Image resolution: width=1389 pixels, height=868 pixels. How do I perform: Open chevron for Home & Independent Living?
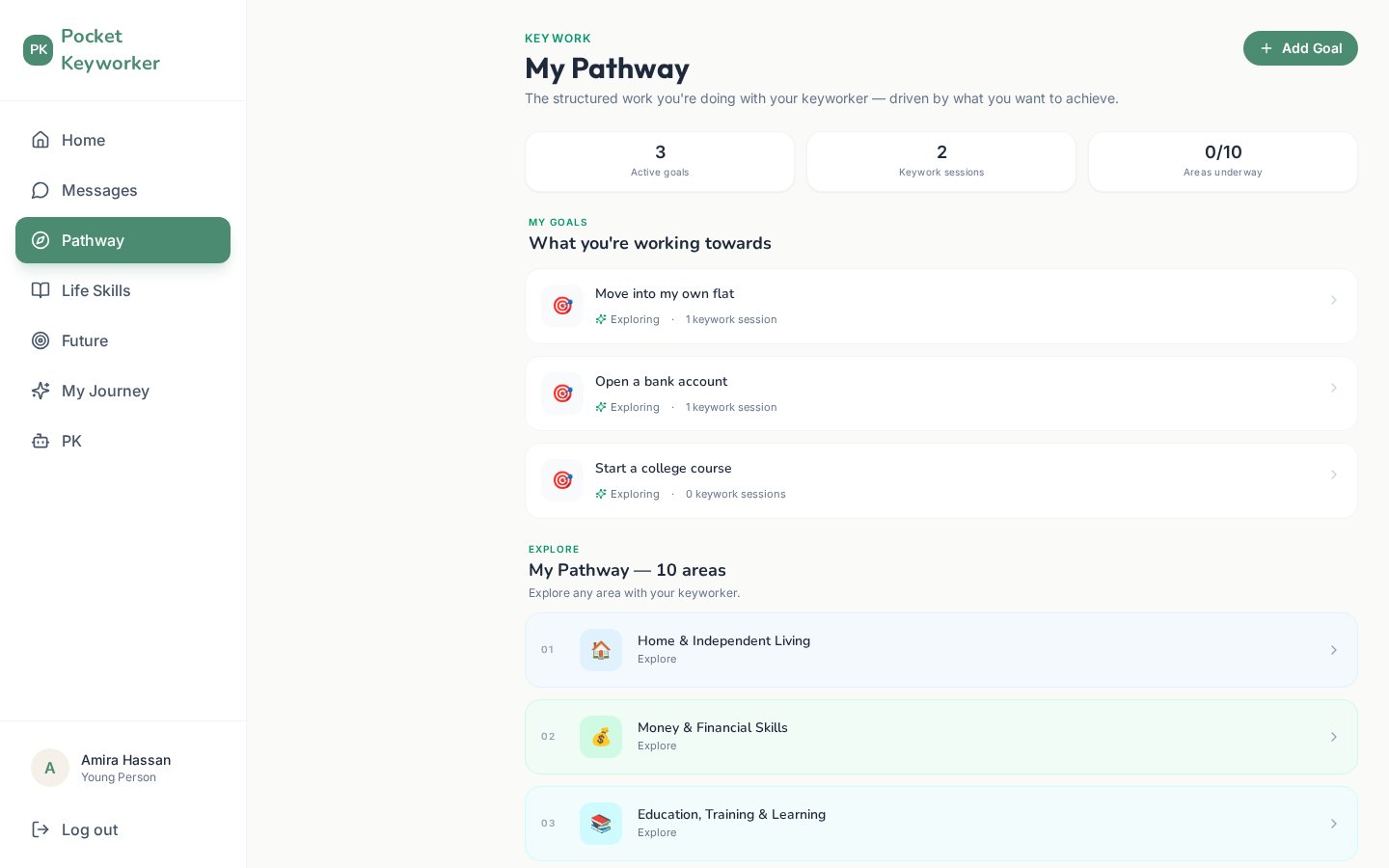(x=1334, y=650)
